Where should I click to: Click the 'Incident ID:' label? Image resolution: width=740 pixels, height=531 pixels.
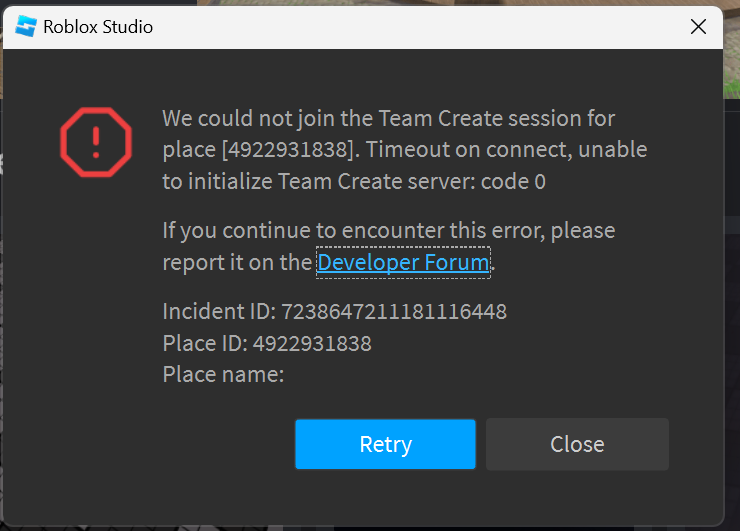click(x=219, y=312)
